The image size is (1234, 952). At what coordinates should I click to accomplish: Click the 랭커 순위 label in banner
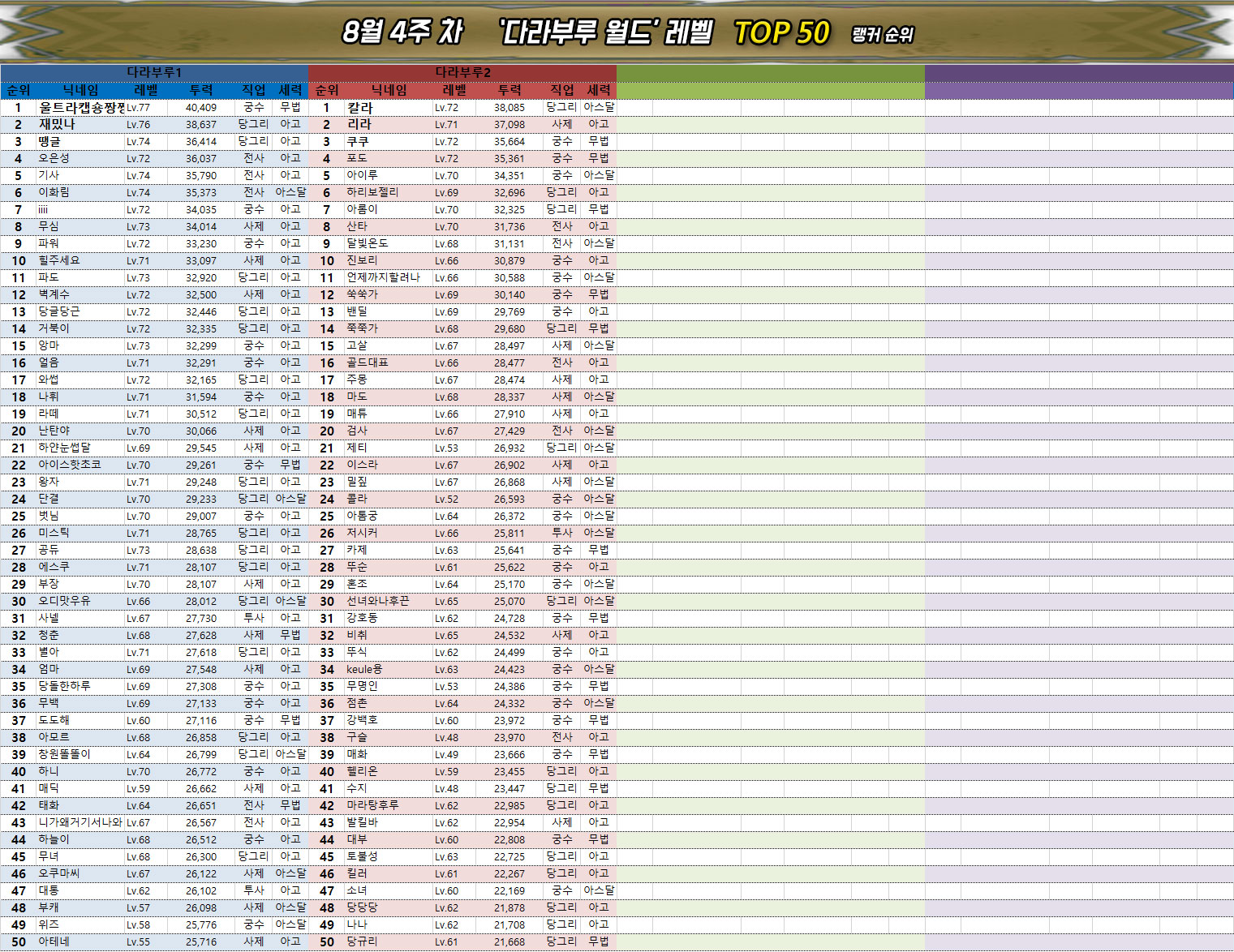[882, 35]
